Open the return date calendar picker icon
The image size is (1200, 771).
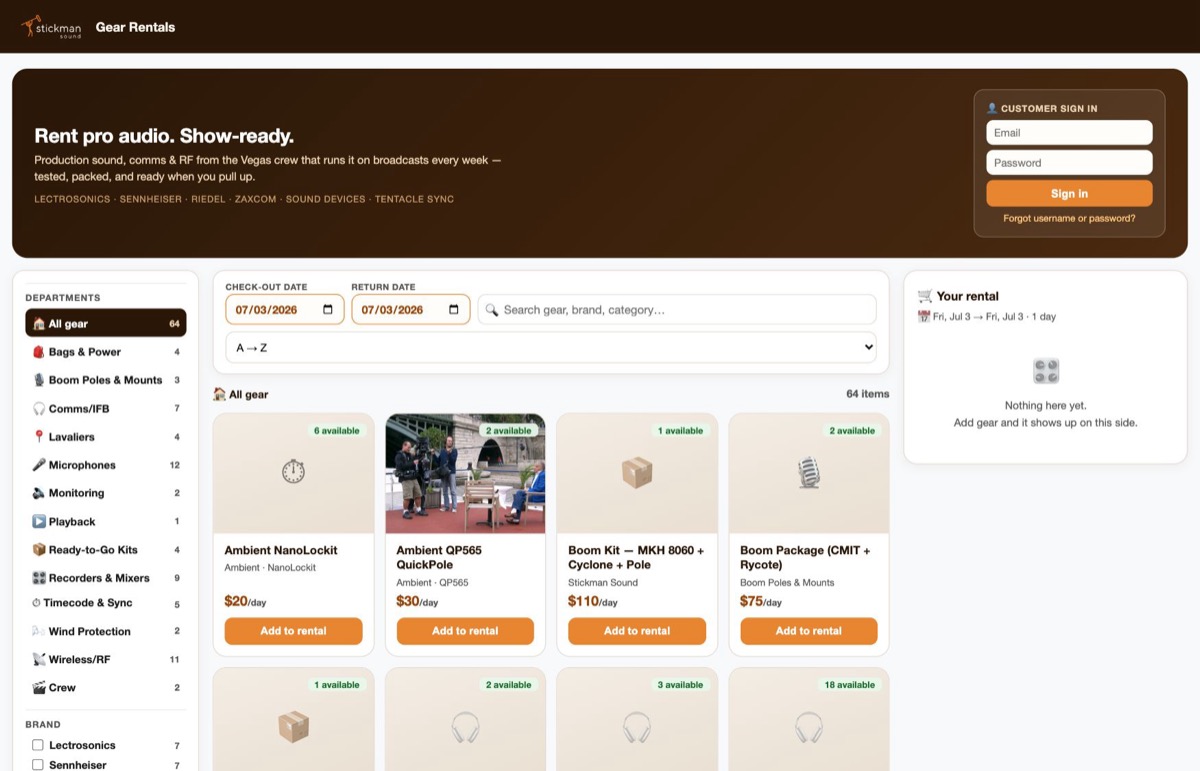click(454, 310)
